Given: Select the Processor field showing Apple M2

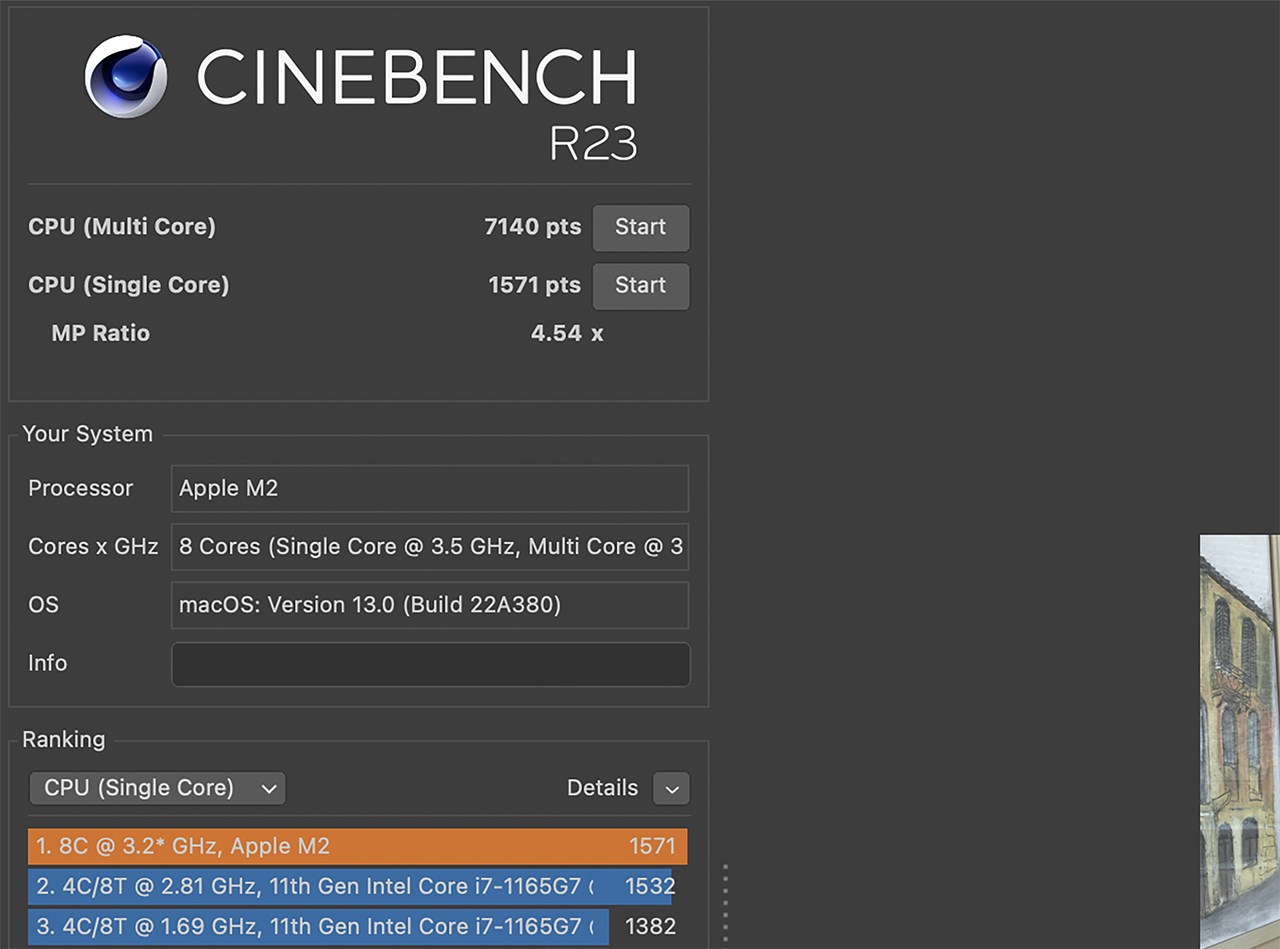Looking at the screenshot, I should pos(430,488).
